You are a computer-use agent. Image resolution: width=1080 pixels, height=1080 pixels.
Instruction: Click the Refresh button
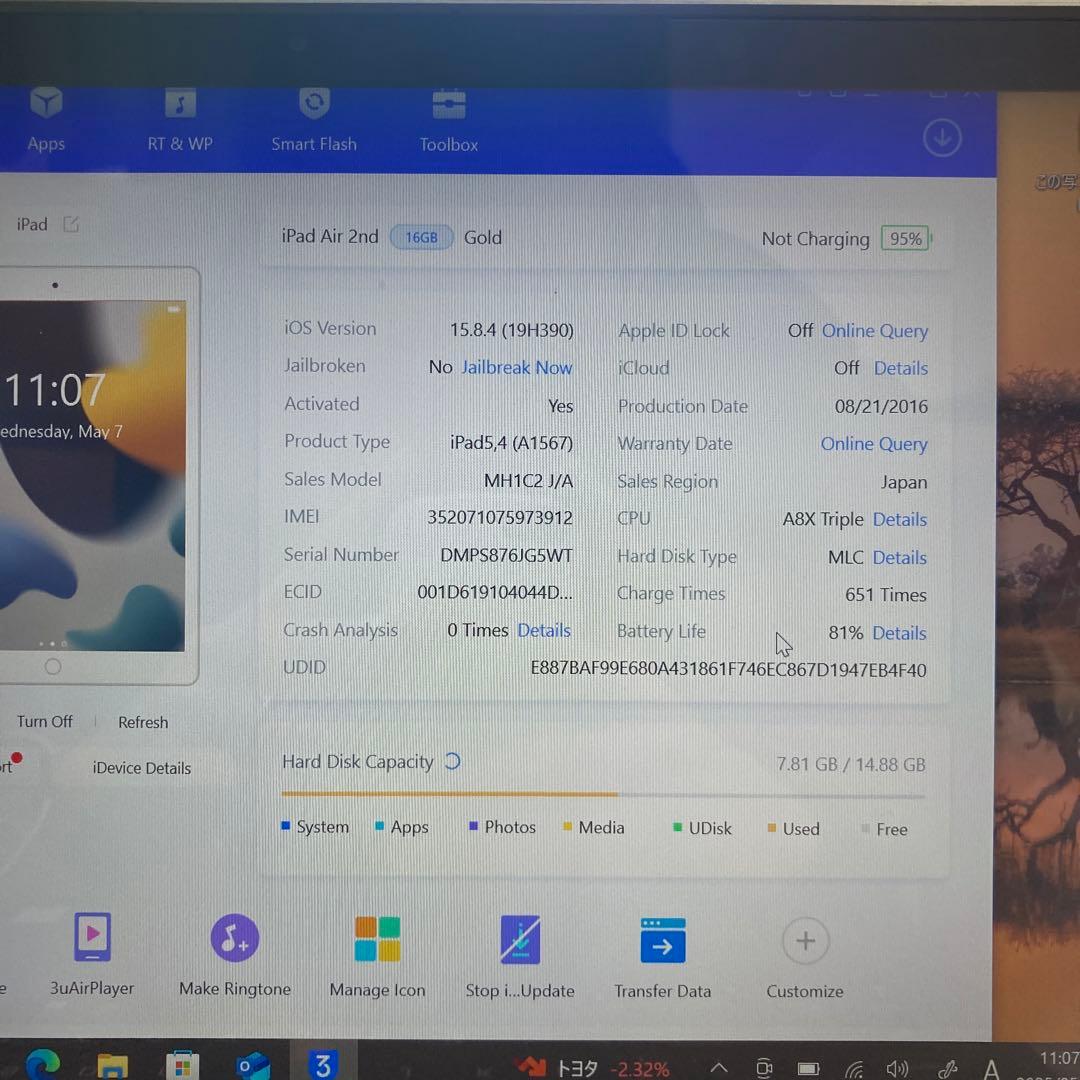tap(143, 722)
